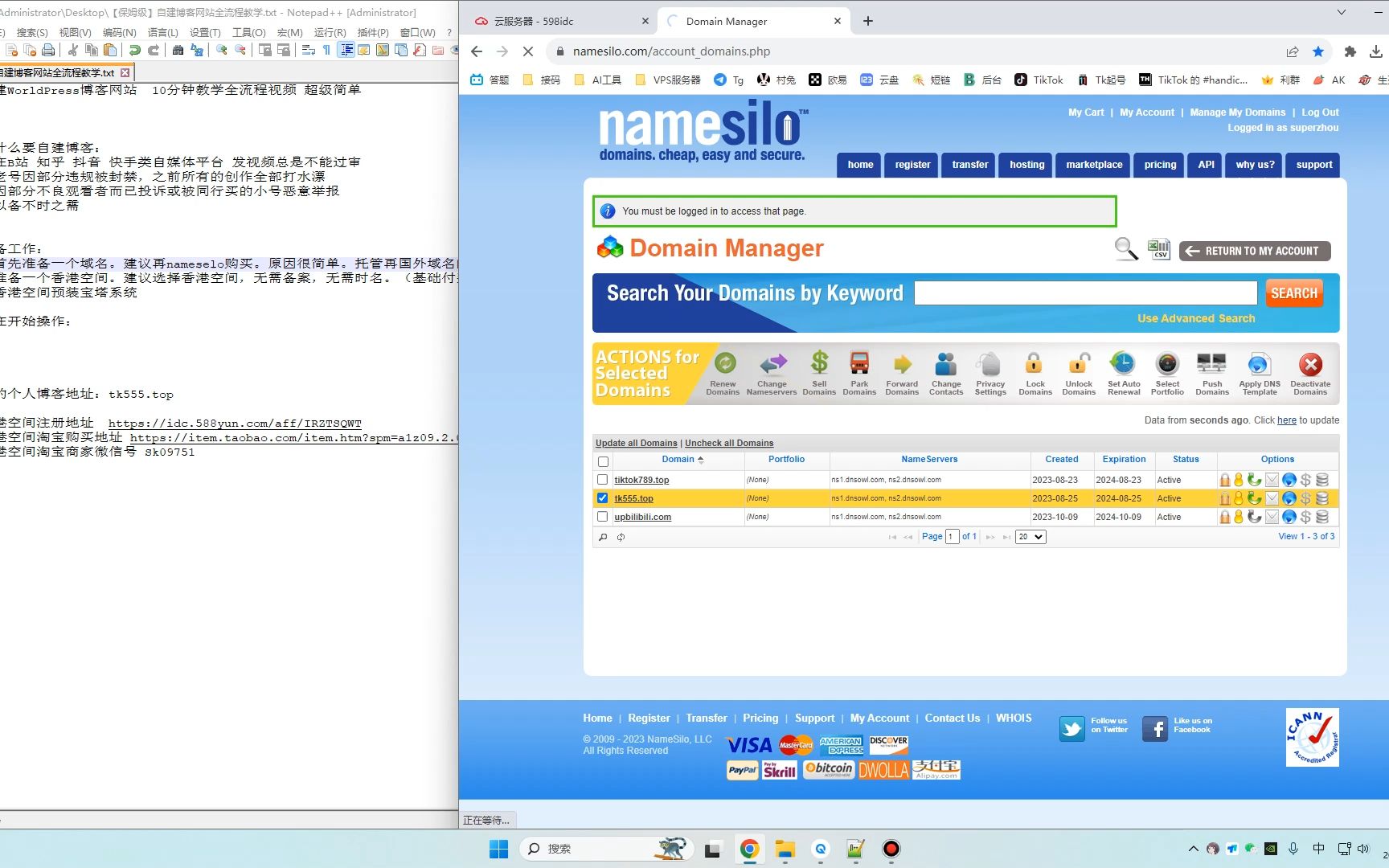Click the Push Domains icon
Viewport: 1389px width, 868px height.
pyautogui.click(x=1211, y=364)
